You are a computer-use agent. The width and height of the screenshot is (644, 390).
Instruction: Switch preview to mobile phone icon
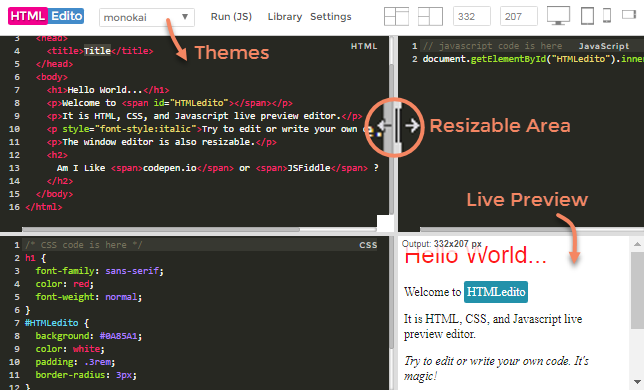tap(607, 16)
